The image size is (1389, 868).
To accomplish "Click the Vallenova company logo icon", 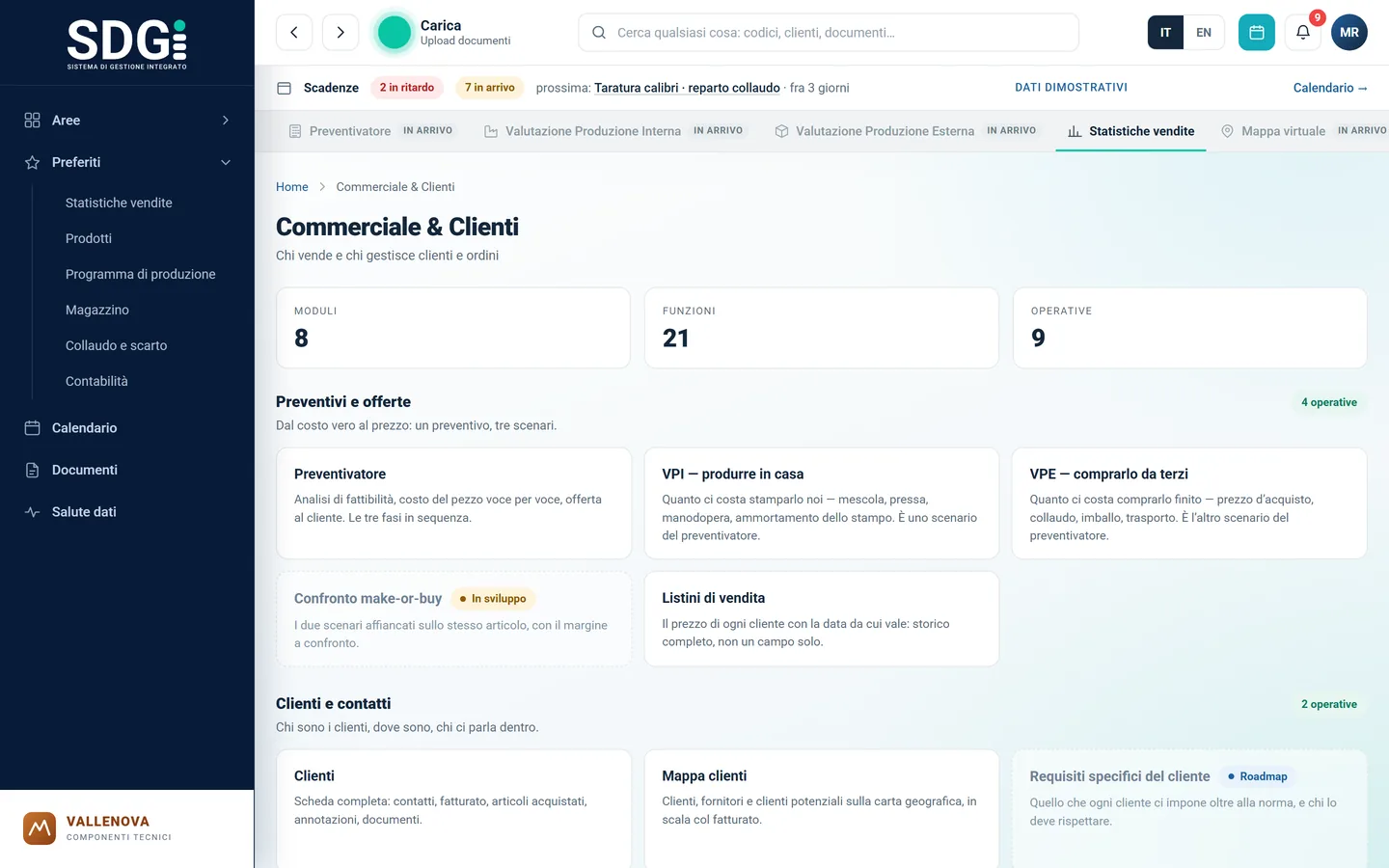I will point(40,828).
